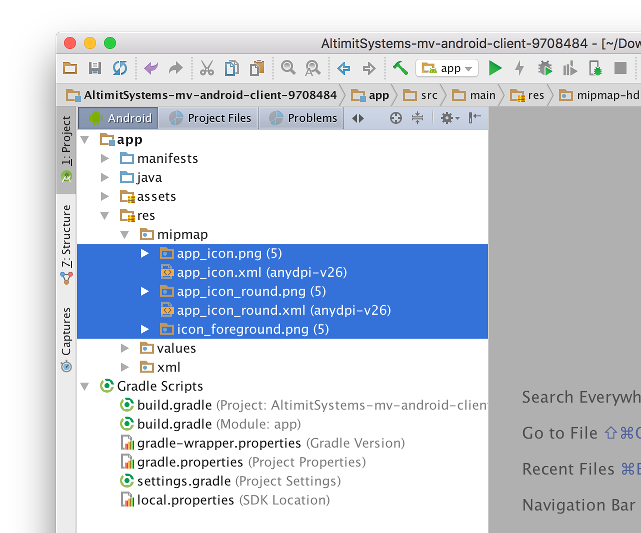Screen dimensions: 641x533
Task: Click project root breadcrumb AltimitSystems-mv-android-client-9708484
Action: tap(202, 95)
